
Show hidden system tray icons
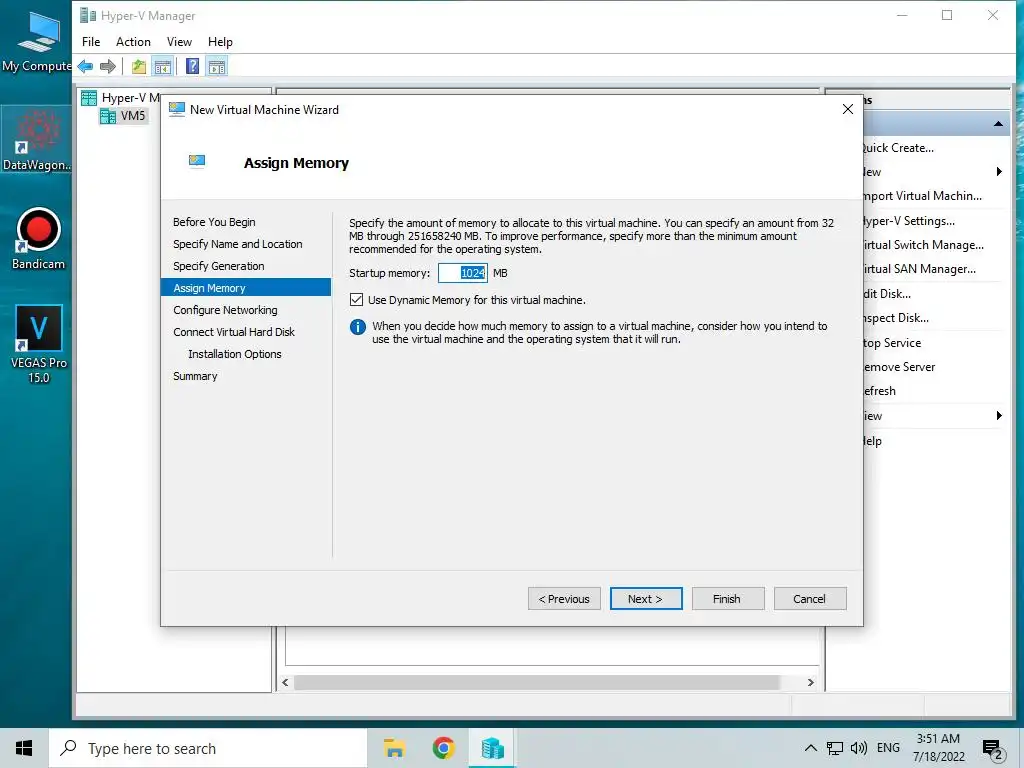coord(810,748)
